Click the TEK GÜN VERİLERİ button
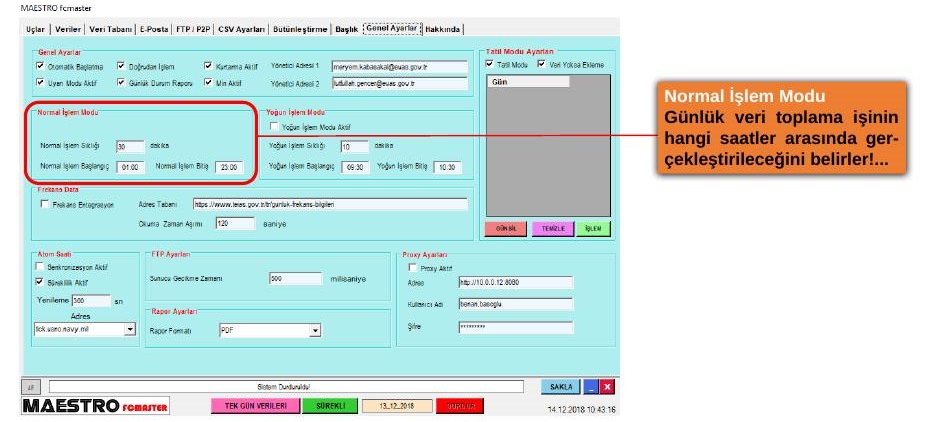This screenshot has height=422, width=934. pos(255,406)
